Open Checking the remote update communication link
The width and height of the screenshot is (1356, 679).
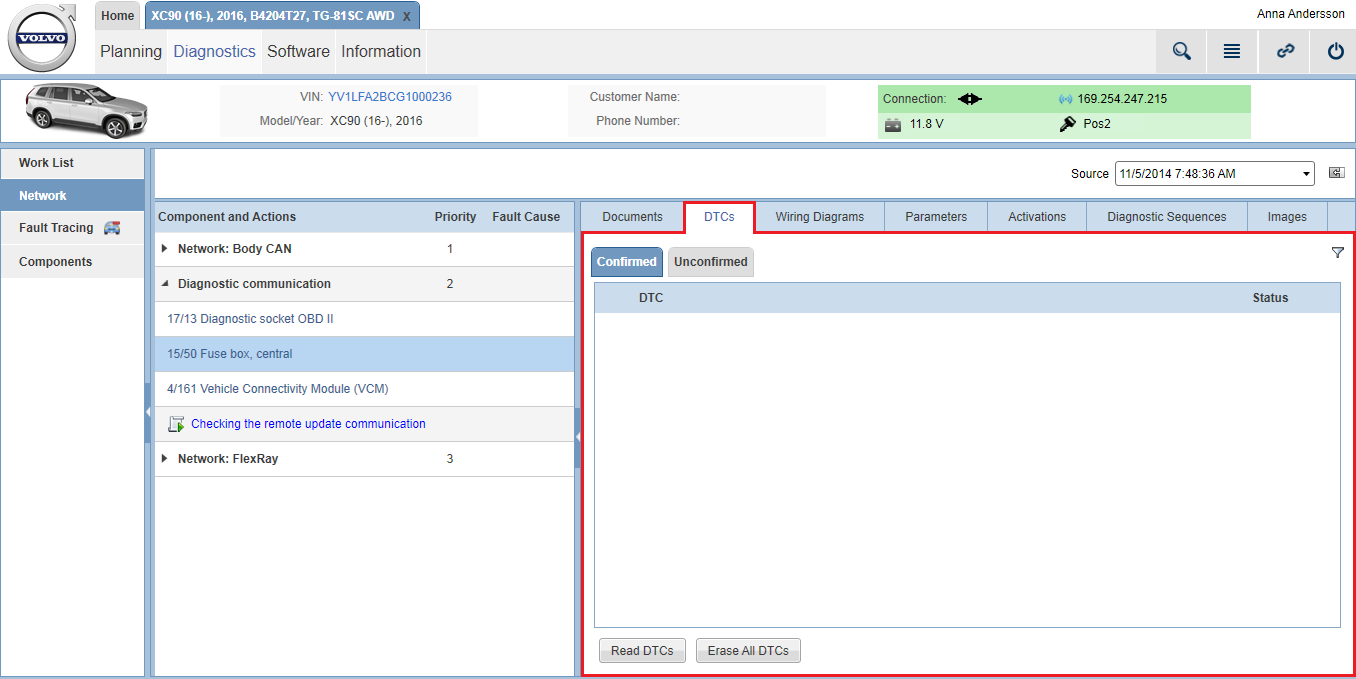coord(308,424)
